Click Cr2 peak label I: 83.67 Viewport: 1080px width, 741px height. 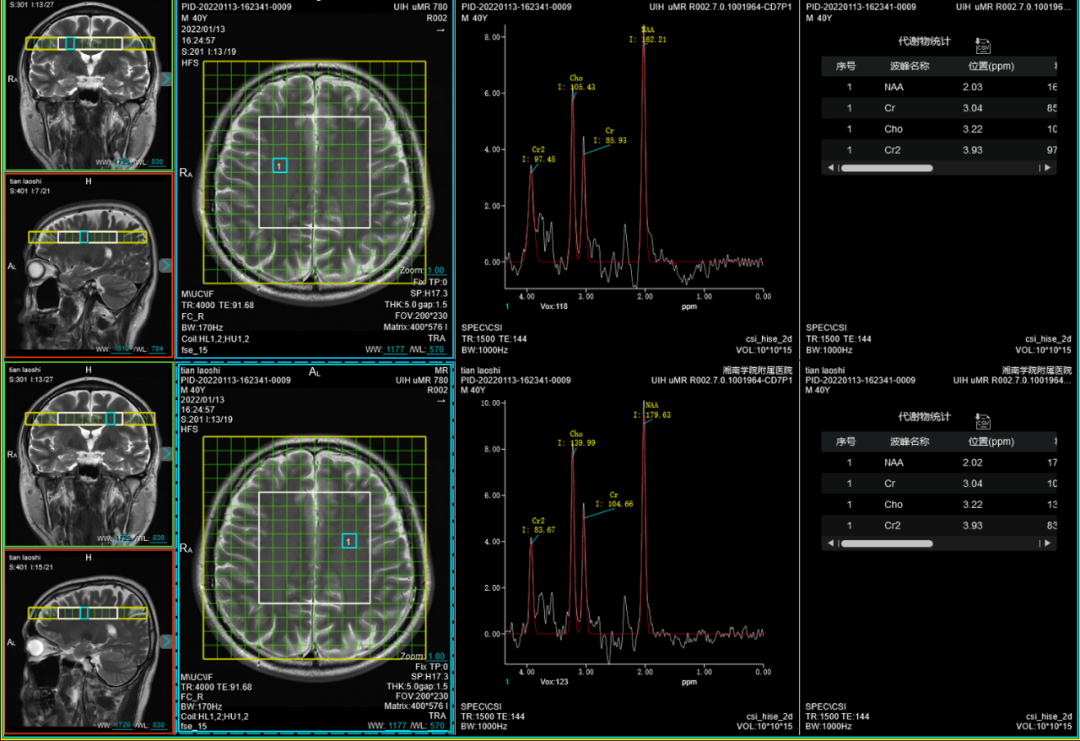click(x=539, y=530)
